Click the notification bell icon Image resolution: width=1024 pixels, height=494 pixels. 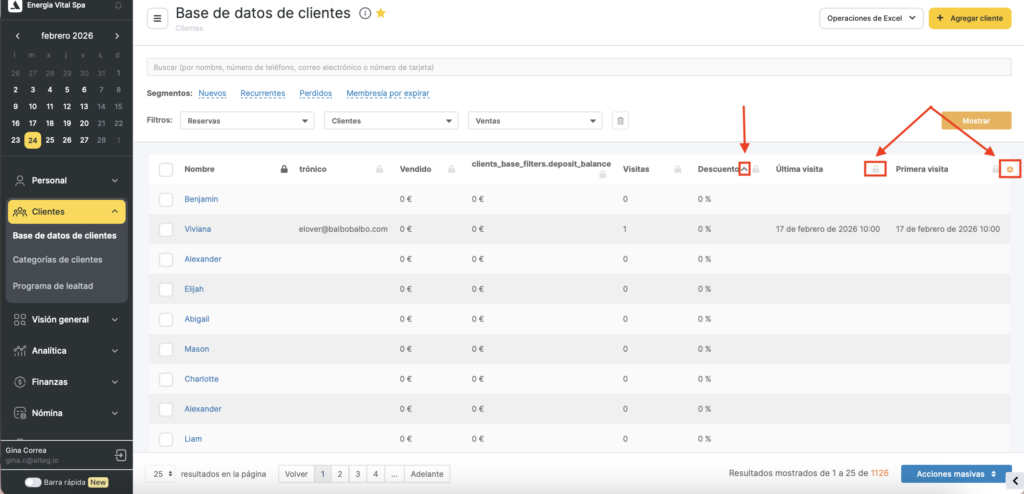[119, 6]
